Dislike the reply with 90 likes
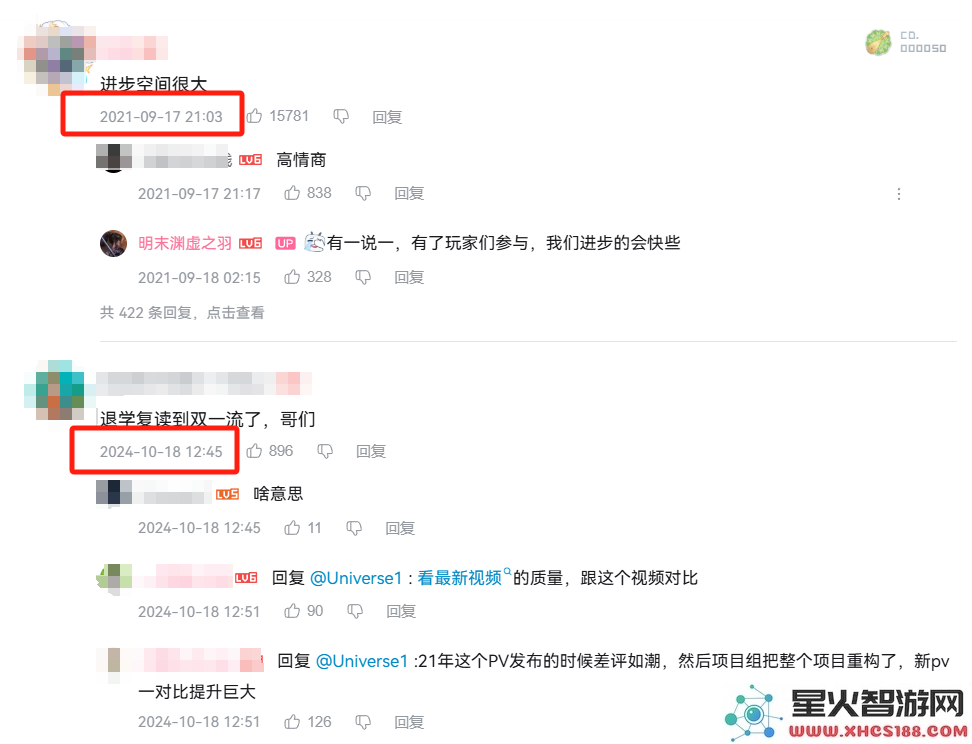Screen dimensions: 972x744 [x=355, y=611]
